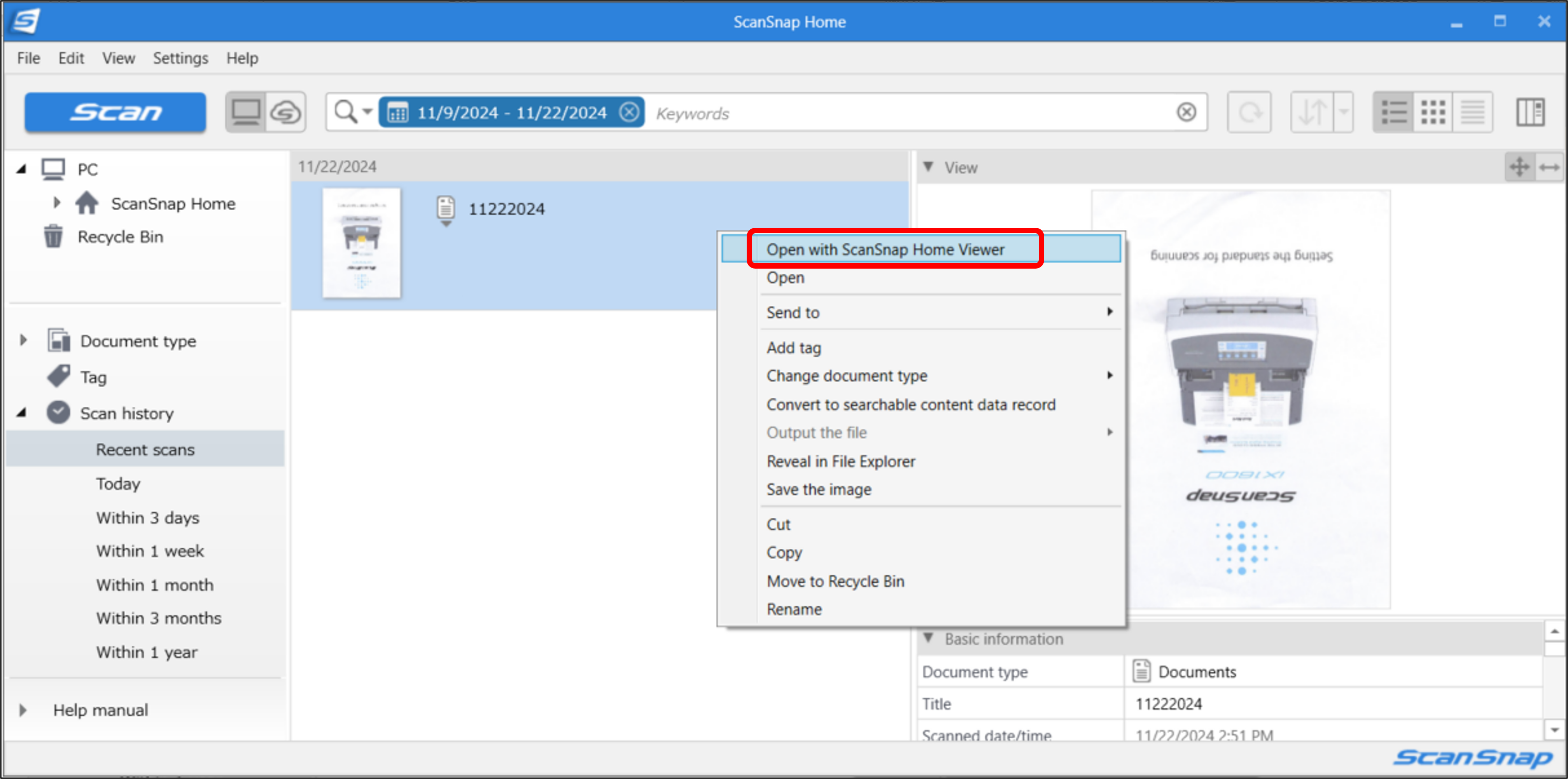
Task: Select the PC local view icon
Action: coord(246,112)
